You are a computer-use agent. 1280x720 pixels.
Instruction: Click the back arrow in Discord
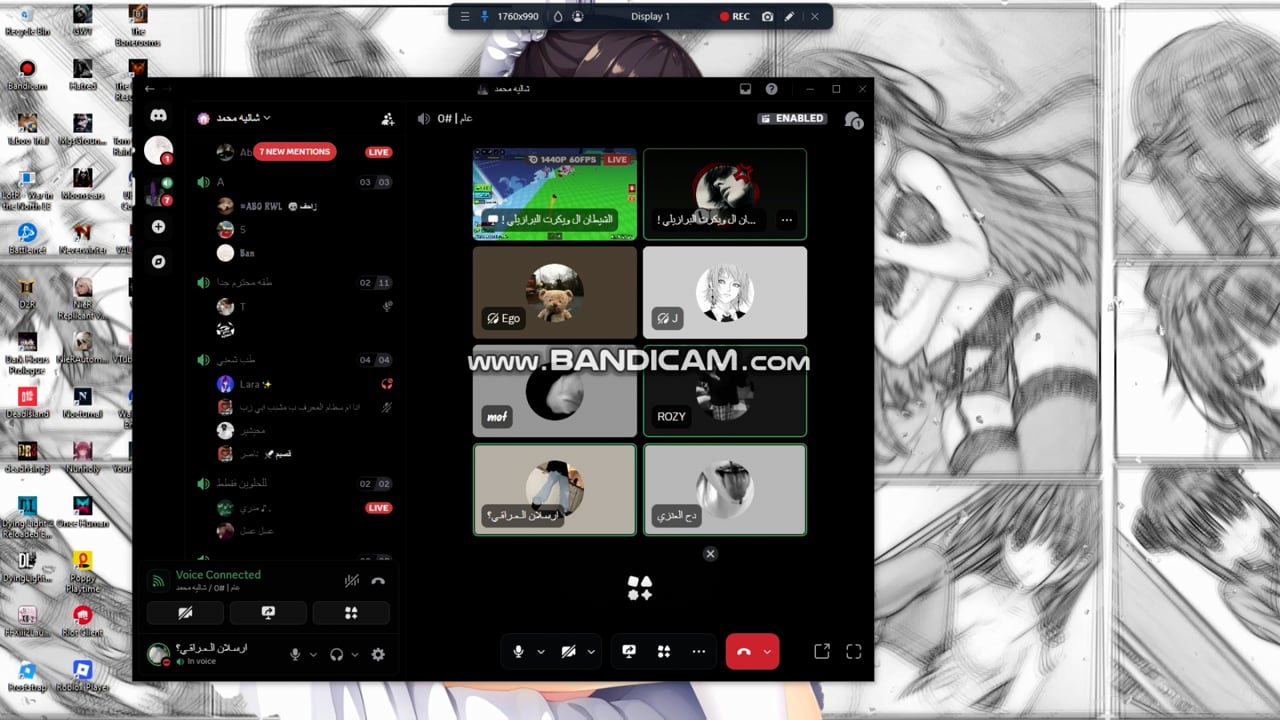point(150,89)
